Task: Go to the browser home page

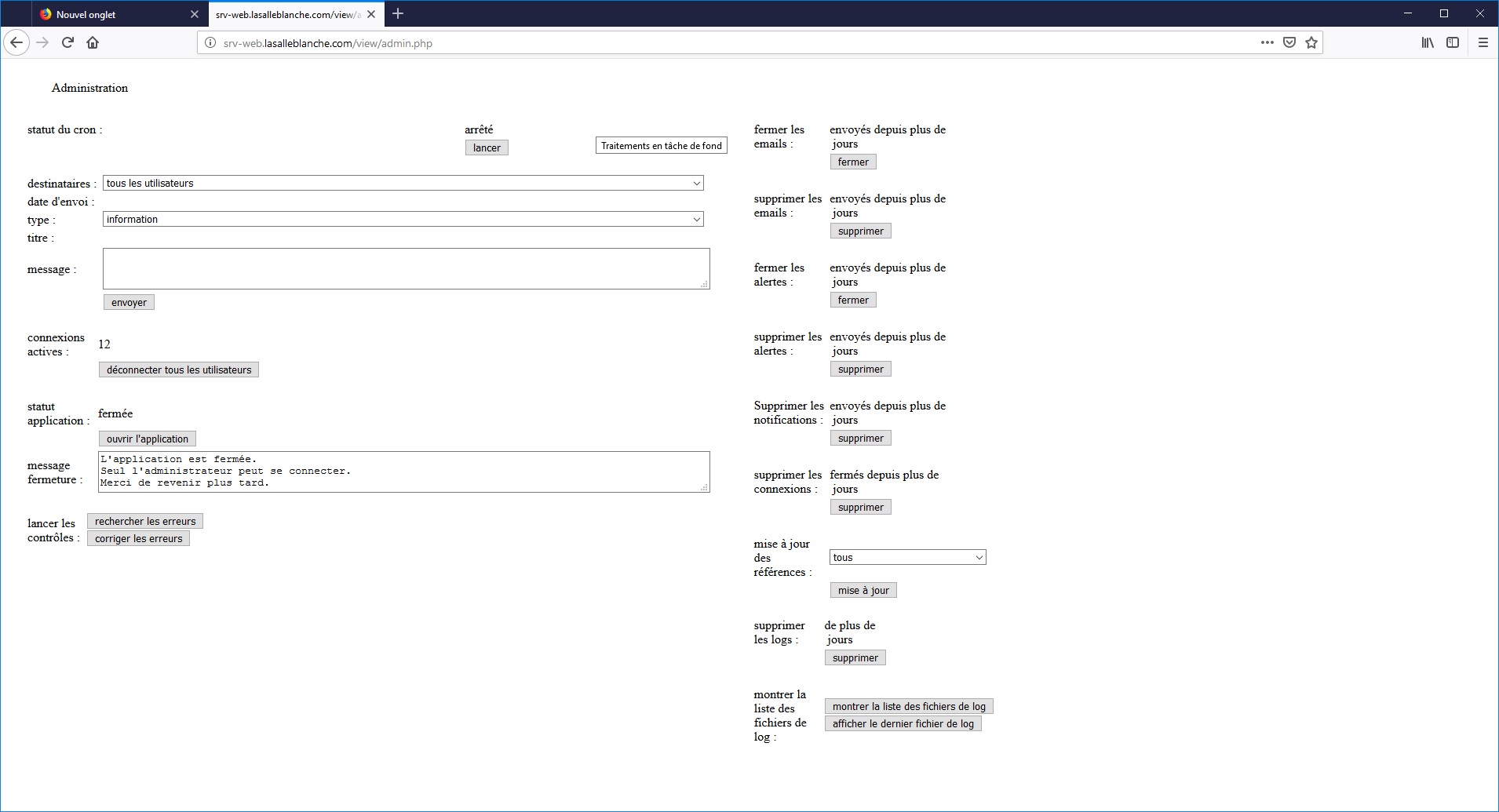Action: (x=93, y=42)
